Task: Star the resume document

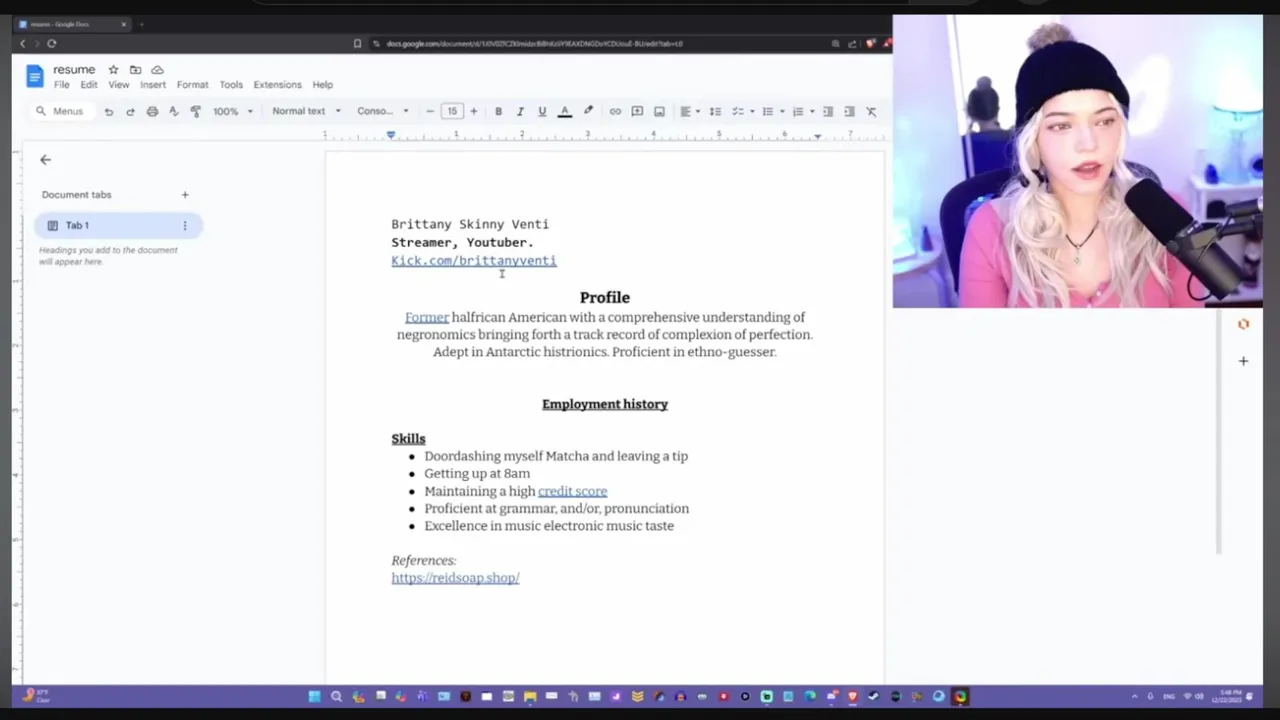Action: pyautogui.click(x=113, y=70)
